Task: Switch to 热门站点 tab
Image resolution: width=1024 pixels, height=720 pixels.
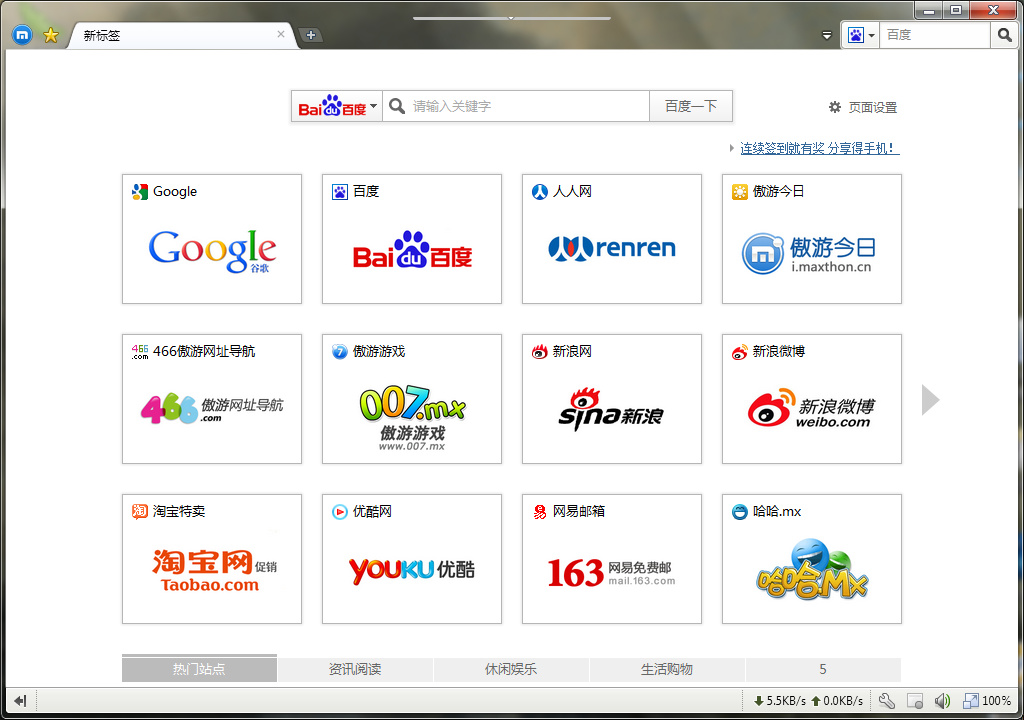Action: tap(199, 668)
